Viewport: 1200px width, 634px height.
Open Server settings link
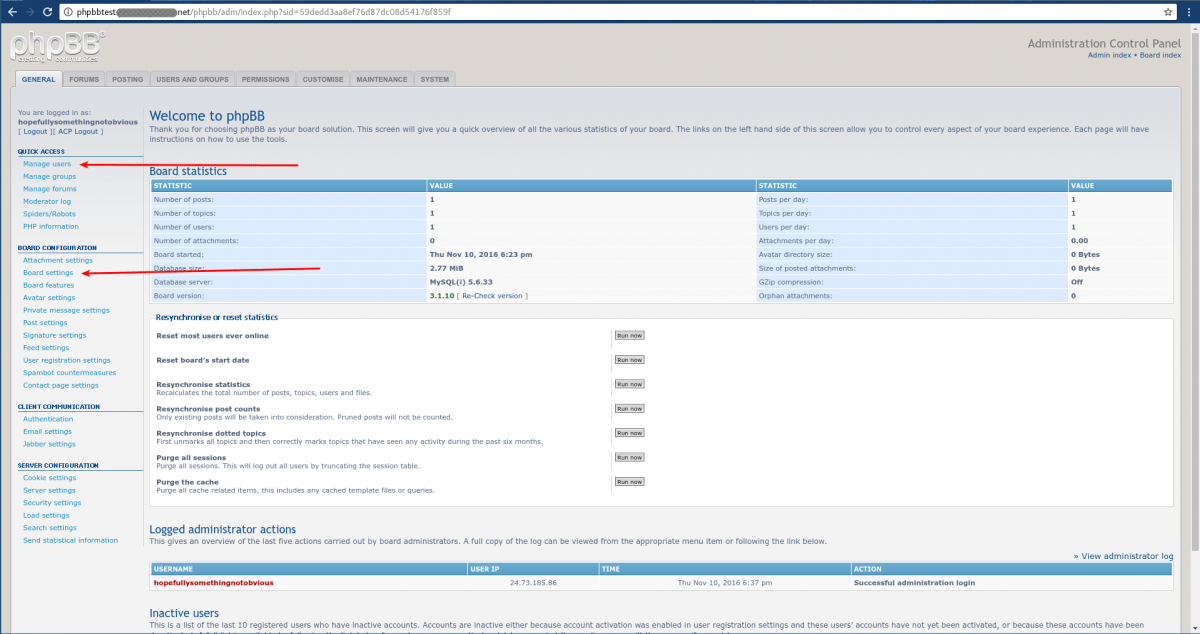[49, 491]
